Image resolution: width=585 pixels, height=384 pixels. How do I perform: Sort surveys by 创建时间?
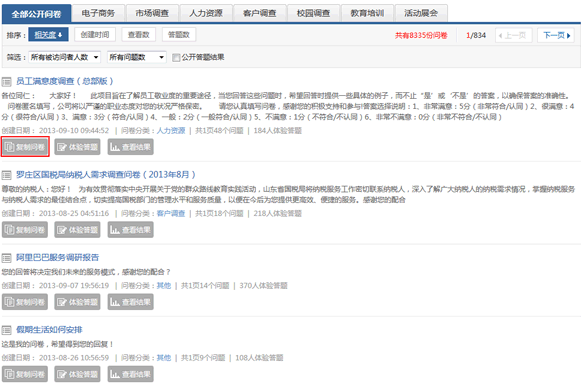click(95, 35)
